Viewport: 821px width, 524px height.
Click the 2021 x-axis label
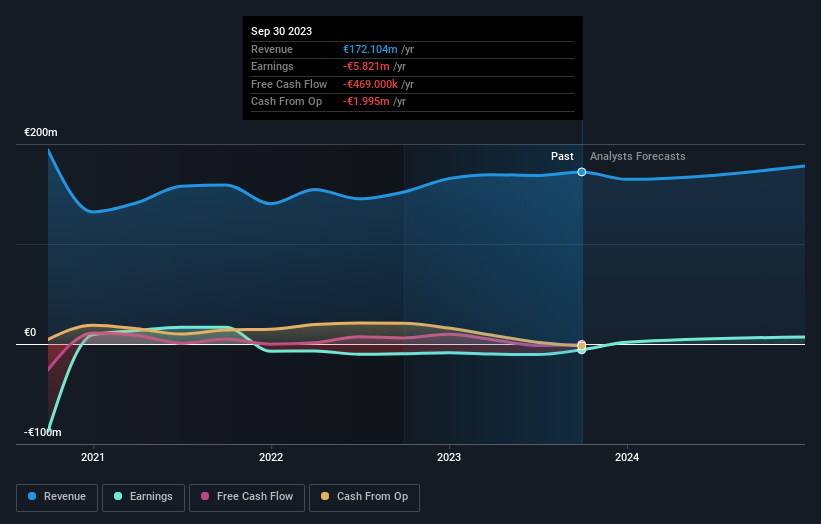click(93, 458)
